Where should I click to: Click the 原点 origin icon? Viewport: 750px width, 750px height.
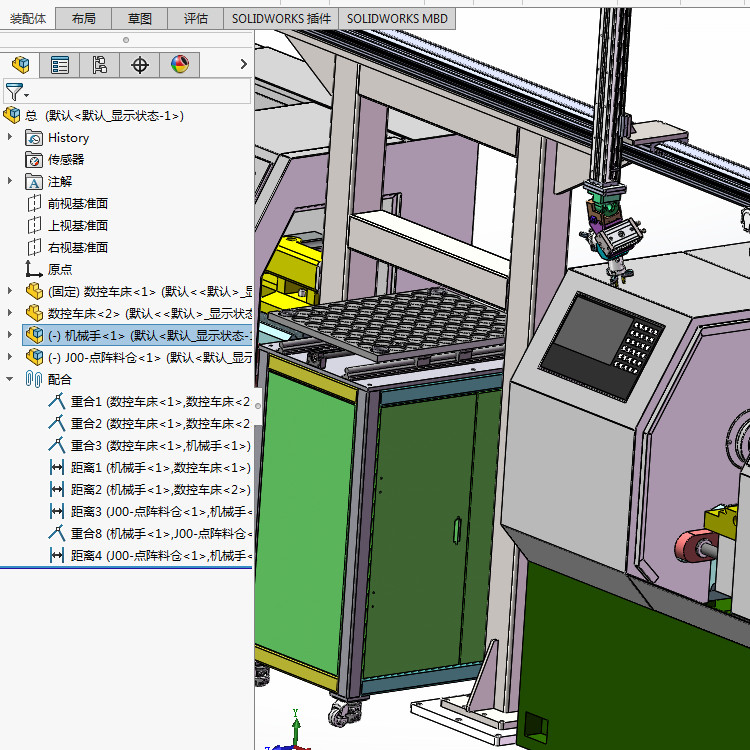pos(33,269)
